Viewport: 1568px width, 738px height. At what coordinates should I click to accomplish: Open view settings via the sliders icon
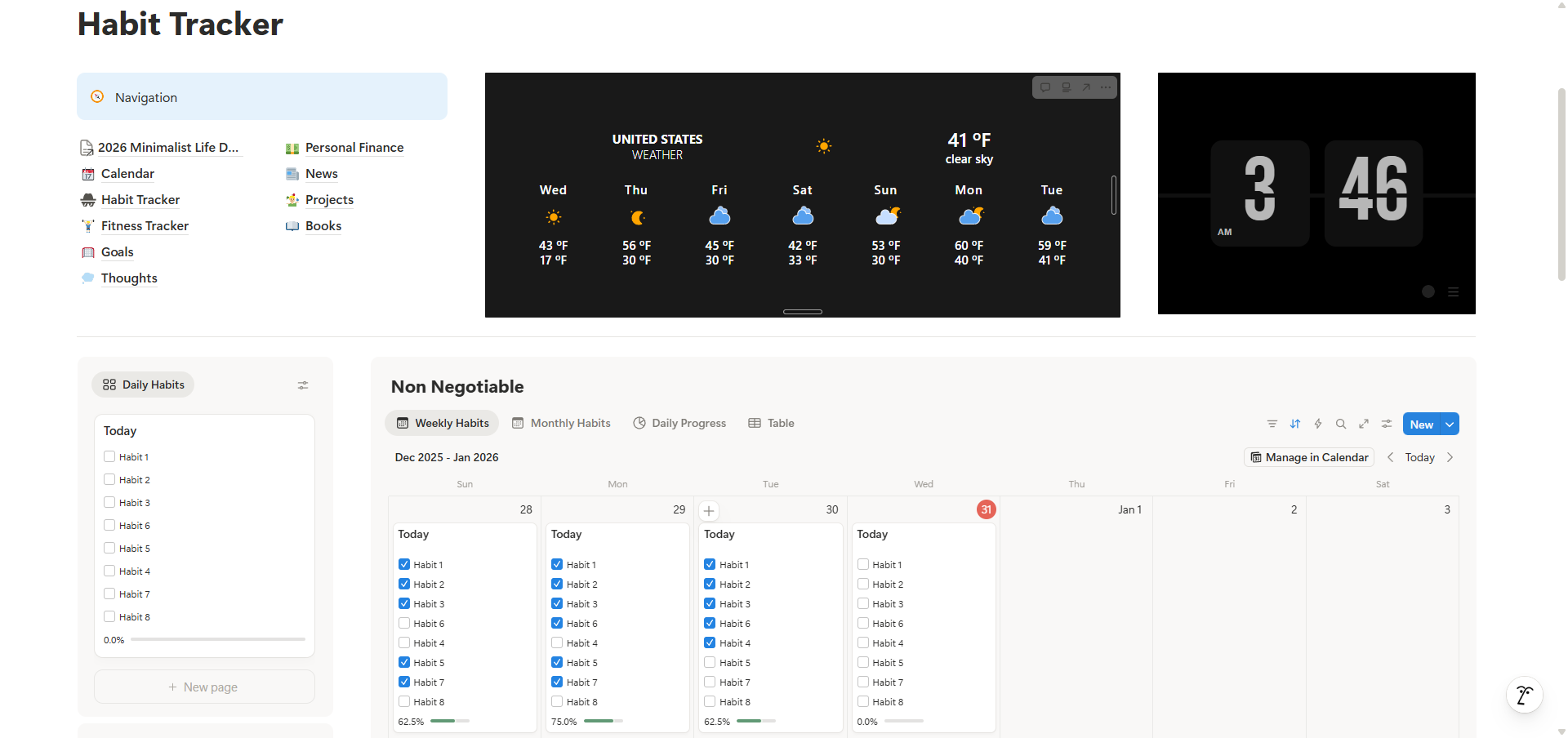(x=1386, y=424)
